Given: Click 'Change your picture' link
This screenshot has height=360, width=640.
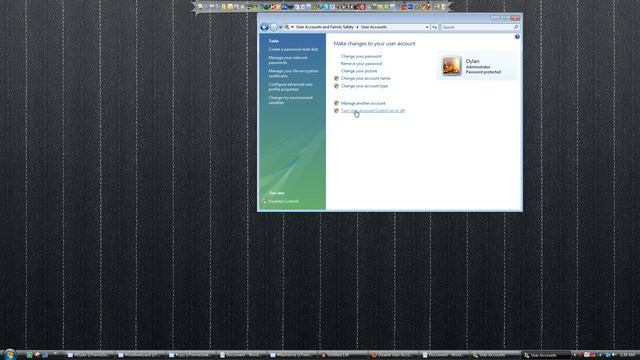Looking at the screenshot, I should (359, 71).
